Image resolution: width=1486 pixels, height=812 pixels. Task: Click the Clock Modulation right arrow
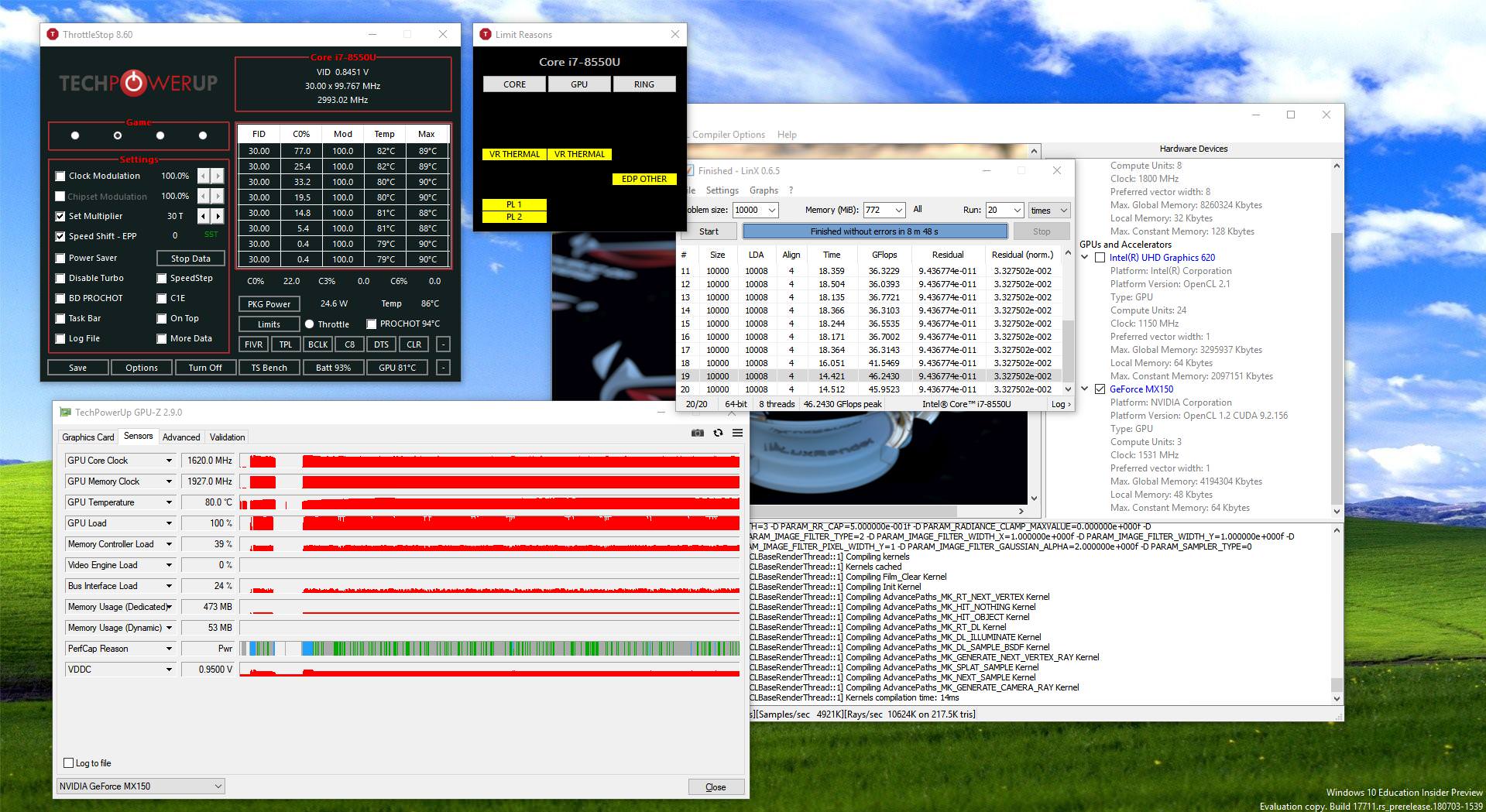(218, 176)
